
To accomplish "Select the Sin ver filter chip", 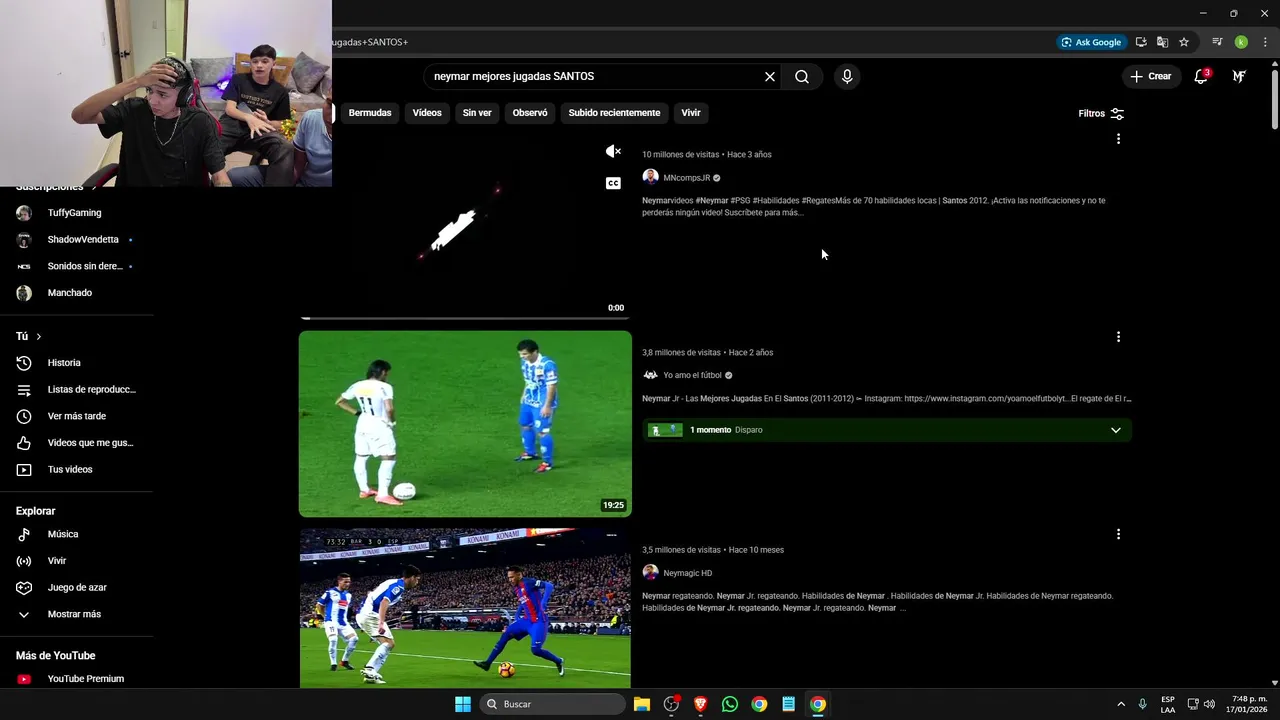I will tap(477, 113).
